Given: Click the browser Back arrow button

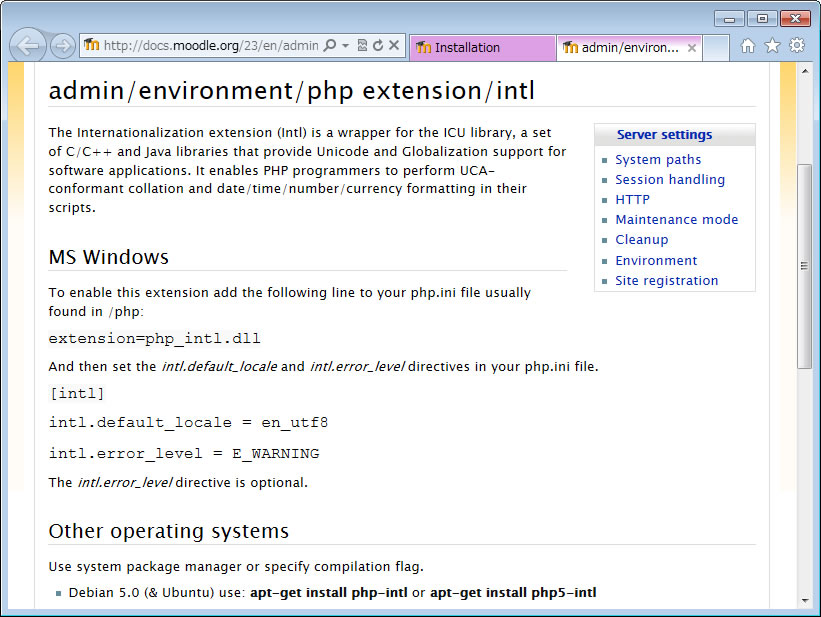Looking at the screenshot, I should click(29, 46).
